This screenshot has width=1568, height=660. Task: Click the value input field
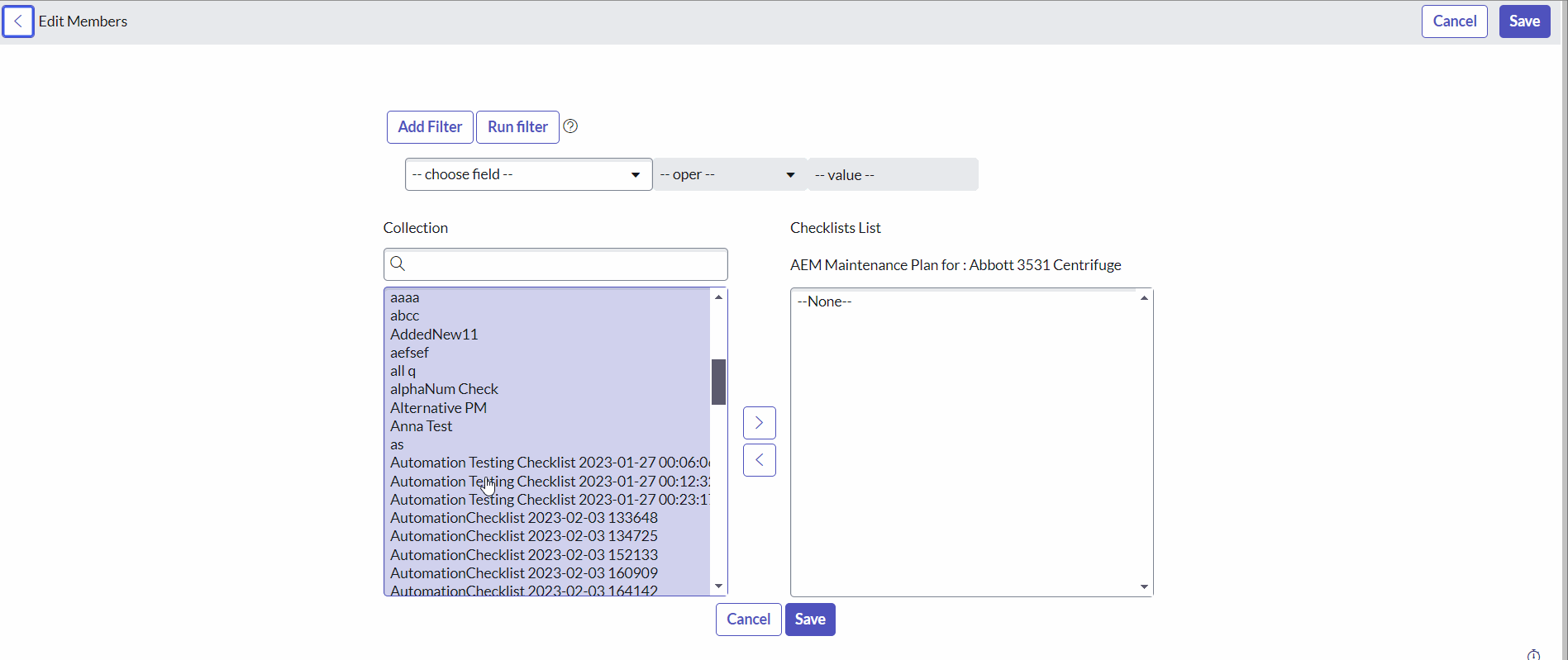893,174
